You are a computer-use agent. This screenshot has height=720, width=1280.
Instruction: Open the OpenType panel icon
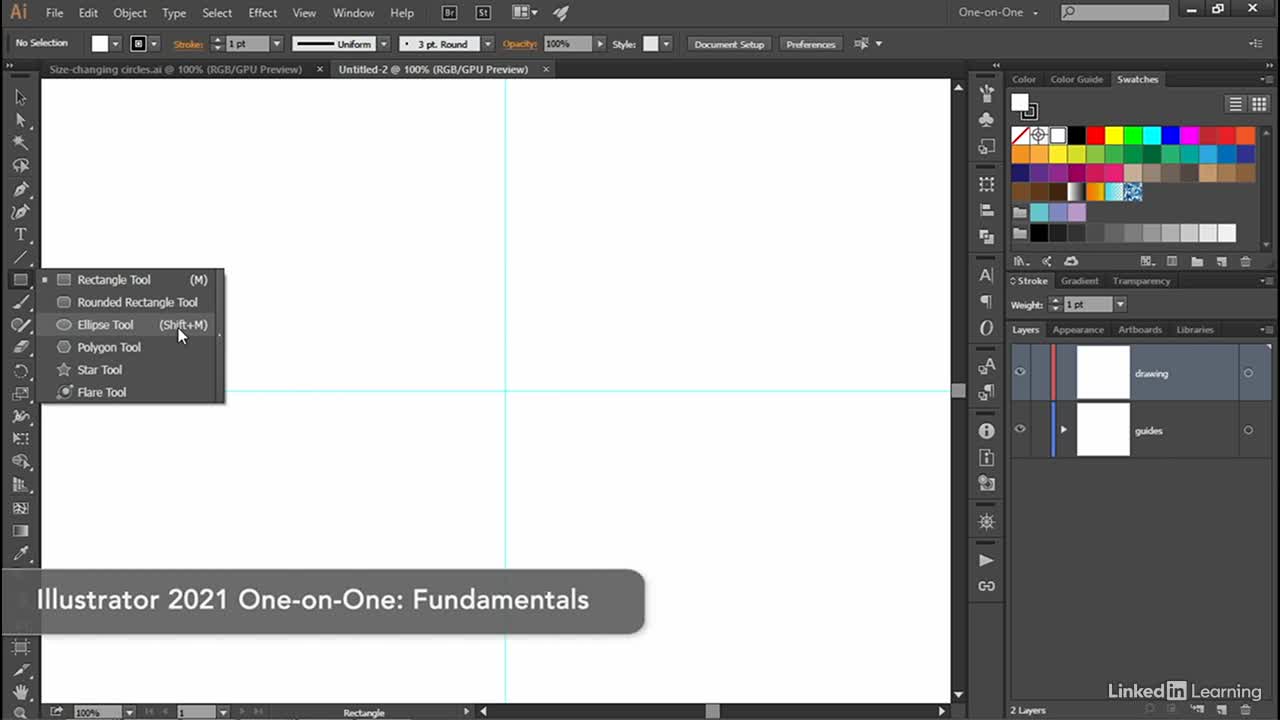(987, 327)
